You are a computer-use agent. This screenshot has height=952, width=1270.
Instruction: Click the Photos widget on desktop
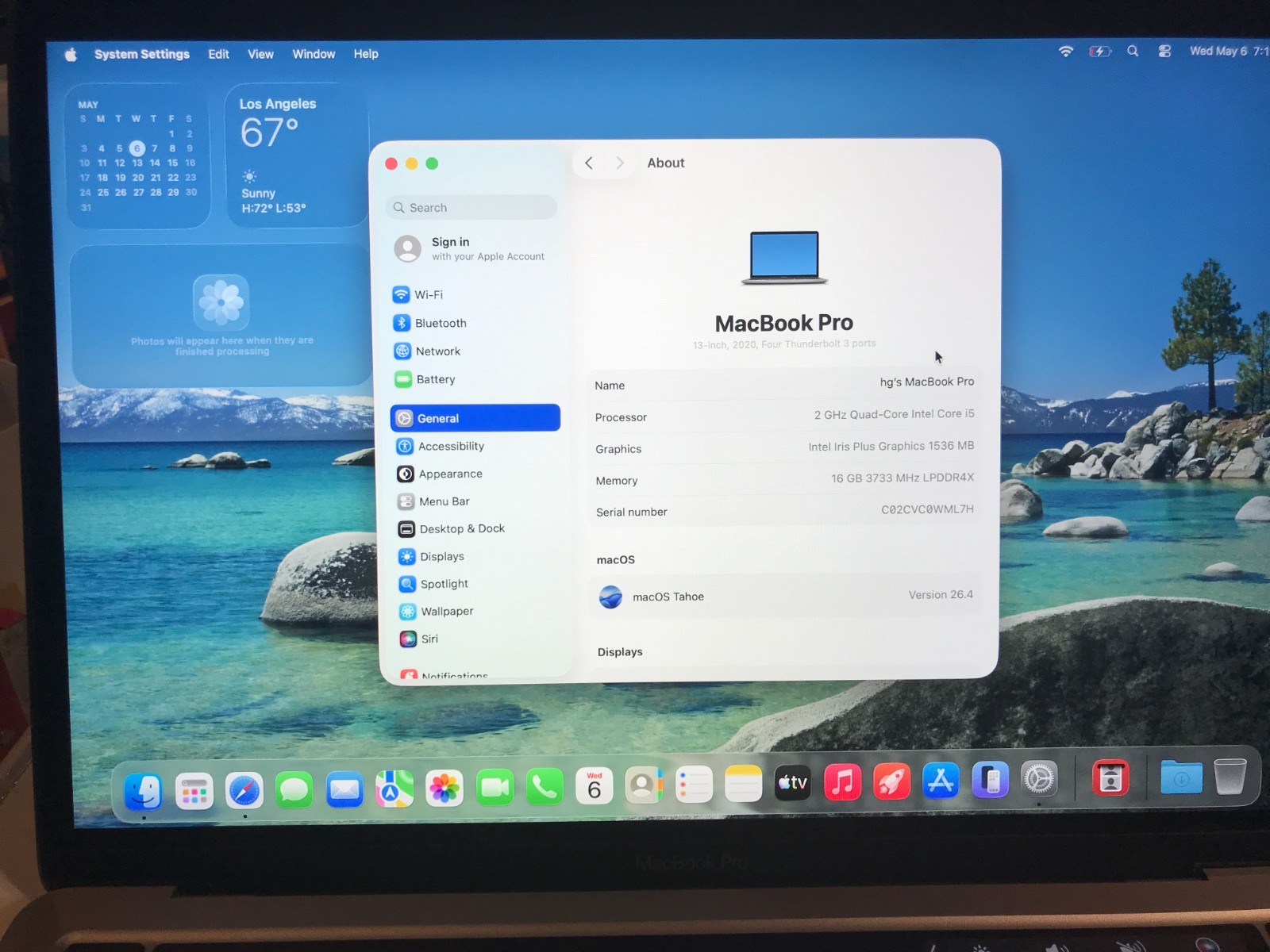[221, 316]
